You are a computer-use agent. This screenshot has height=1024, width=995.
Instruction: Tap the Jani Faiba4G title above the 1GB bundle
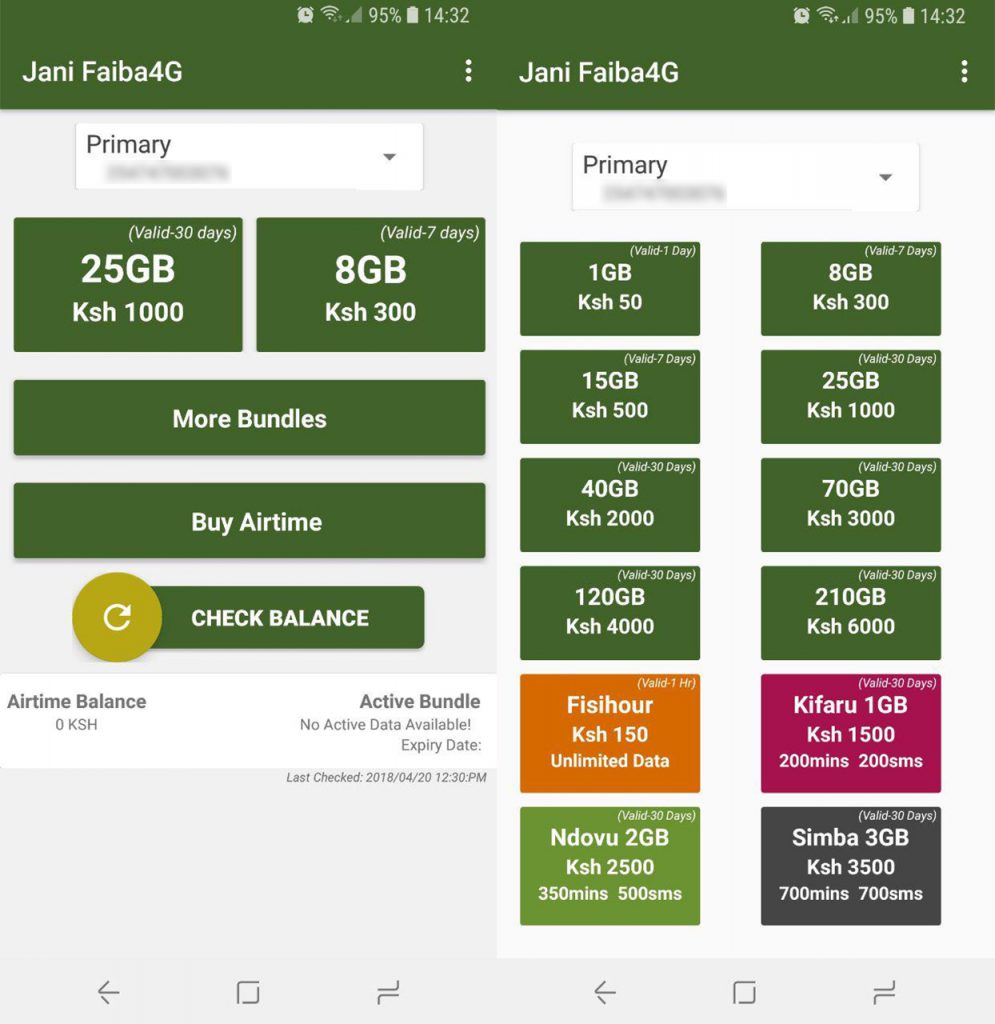tap(599, 72)
